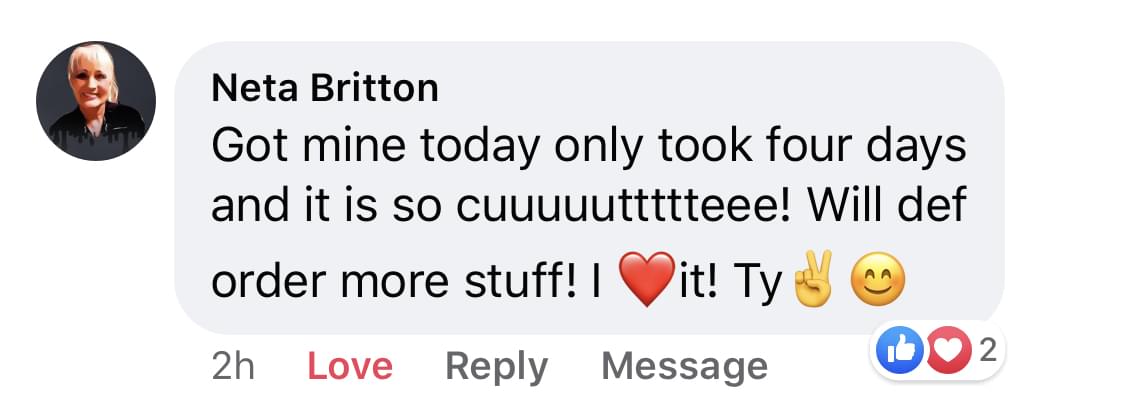The width and height of the screenshot is (1125, 416).
Task: Open the 2h timestamp link
Action: [234, 366]
